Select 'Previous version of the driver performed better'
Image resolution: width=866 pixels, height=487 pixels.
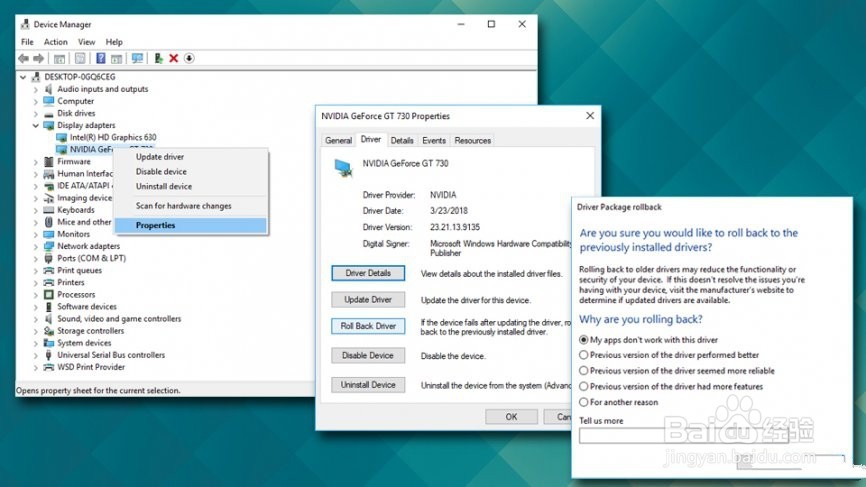[583, 355]
